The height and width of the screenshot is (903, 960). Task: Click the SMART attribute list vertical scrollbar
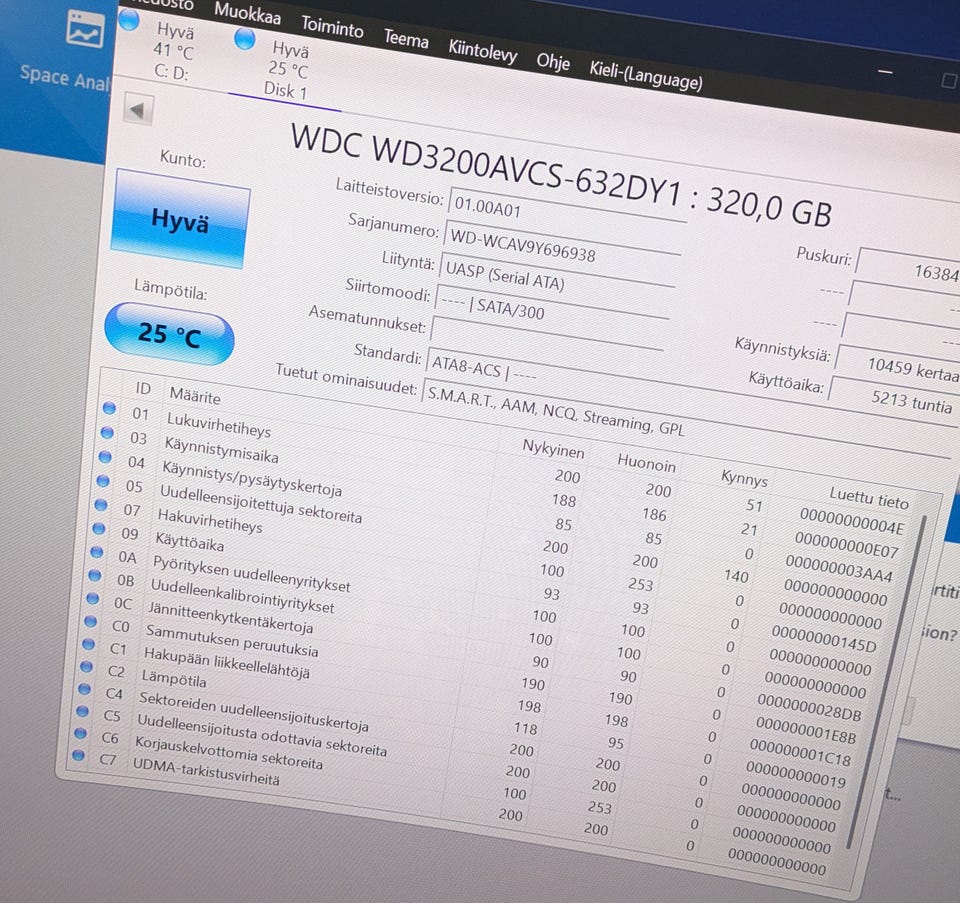[885, 682]
